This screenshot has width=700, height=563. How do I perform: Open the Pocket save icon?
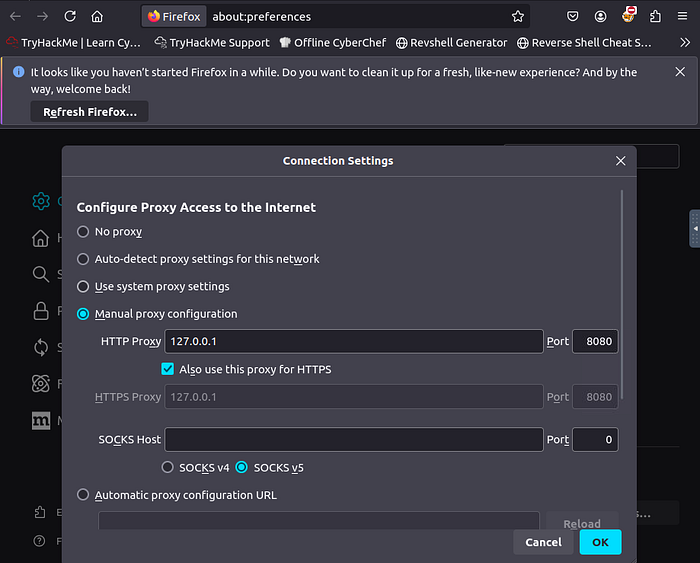coord(573,17)
